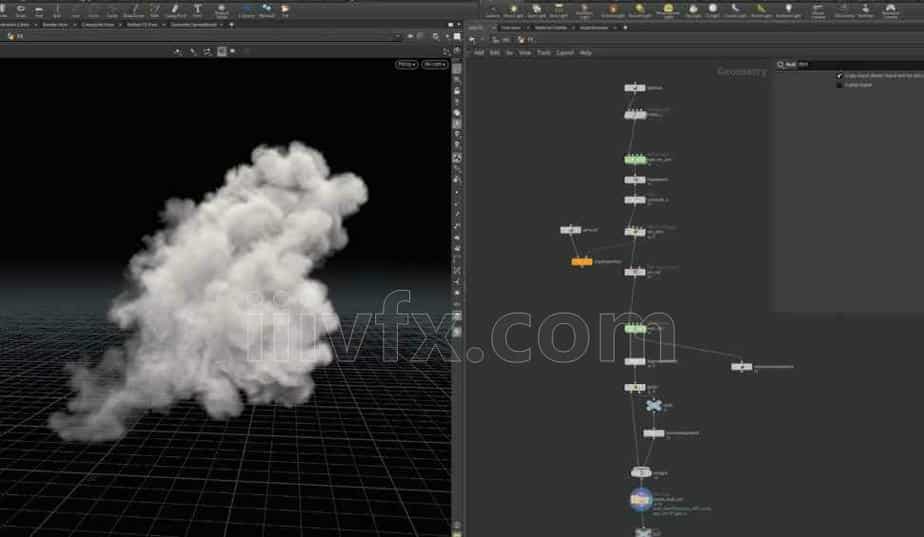Click the Switcher shelf tool

tap(865, 10)
